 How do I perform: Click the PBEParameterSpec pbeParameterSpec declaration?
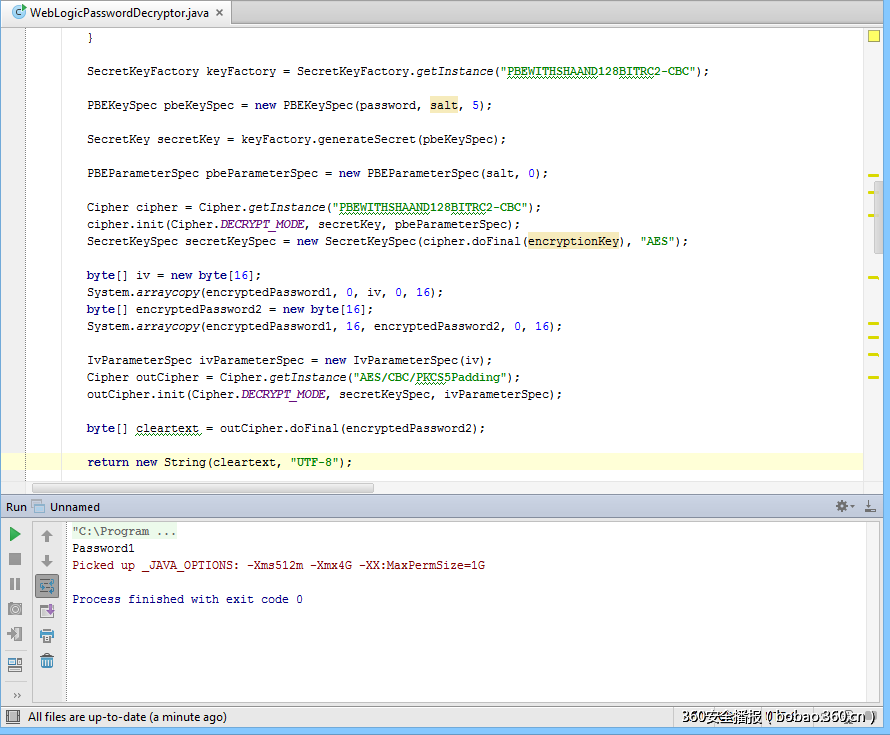point(202,174)
